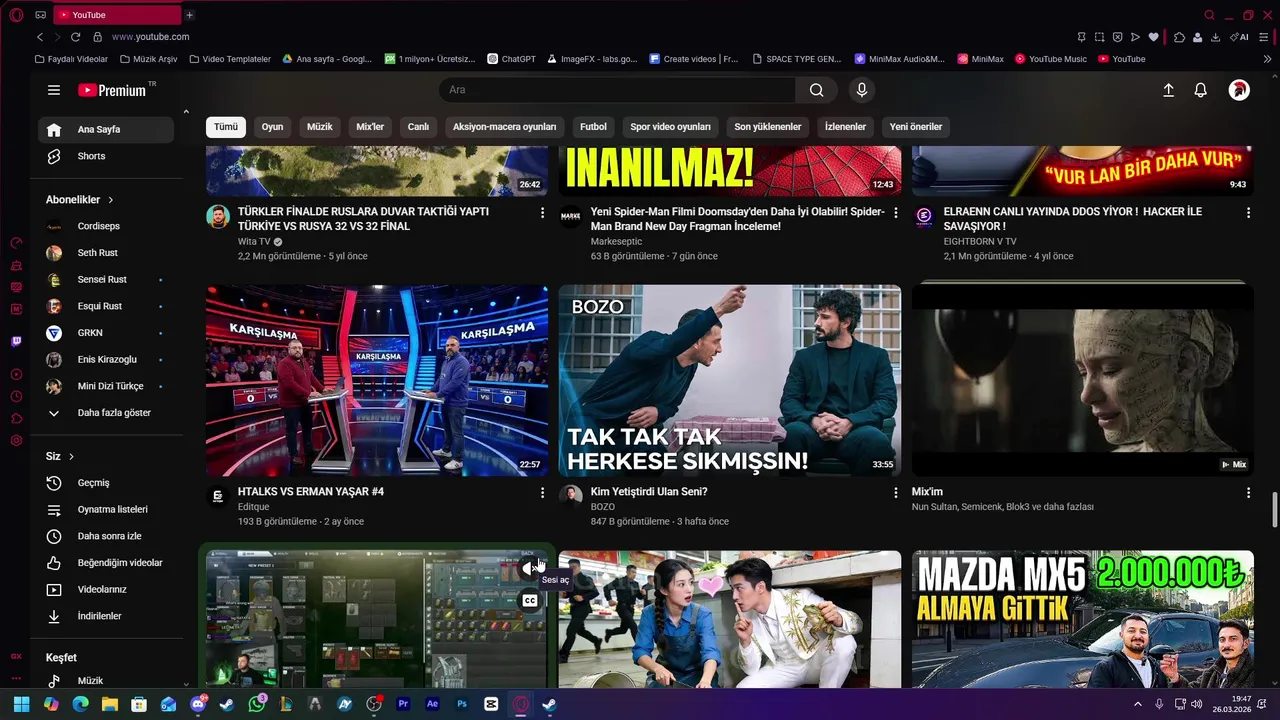Open the upload/create icon in YouTube header

[x=1168, y=90]
